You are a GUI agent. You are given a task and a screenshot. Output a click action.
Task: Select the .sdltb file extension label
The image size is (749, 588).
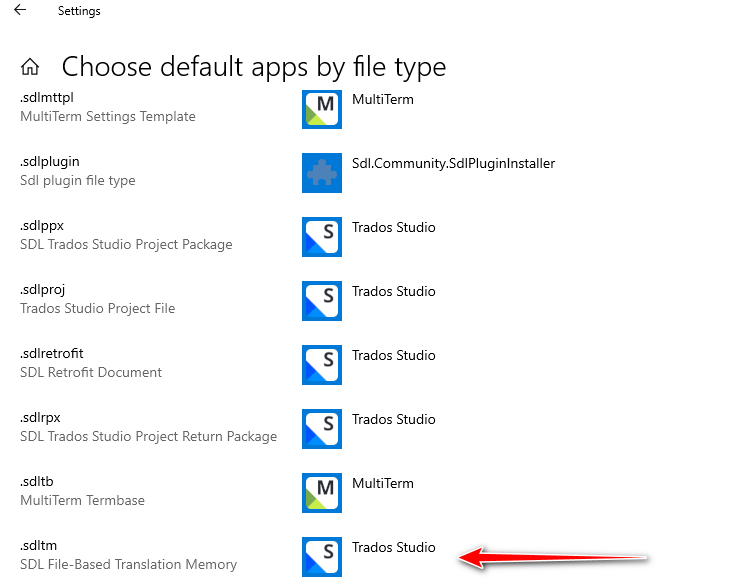[37, 481]
